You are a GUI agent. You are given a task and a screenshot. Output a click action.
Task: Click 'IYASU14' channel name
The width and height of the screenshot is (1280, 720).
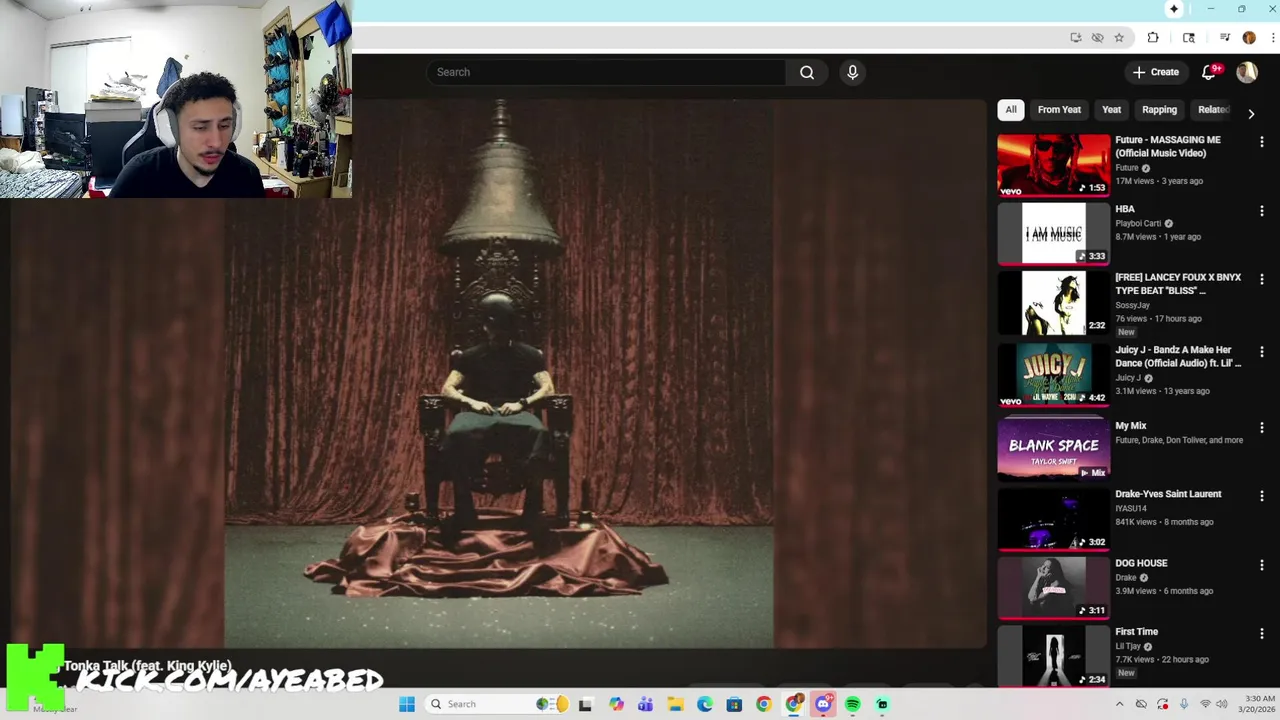[1131, 508]
